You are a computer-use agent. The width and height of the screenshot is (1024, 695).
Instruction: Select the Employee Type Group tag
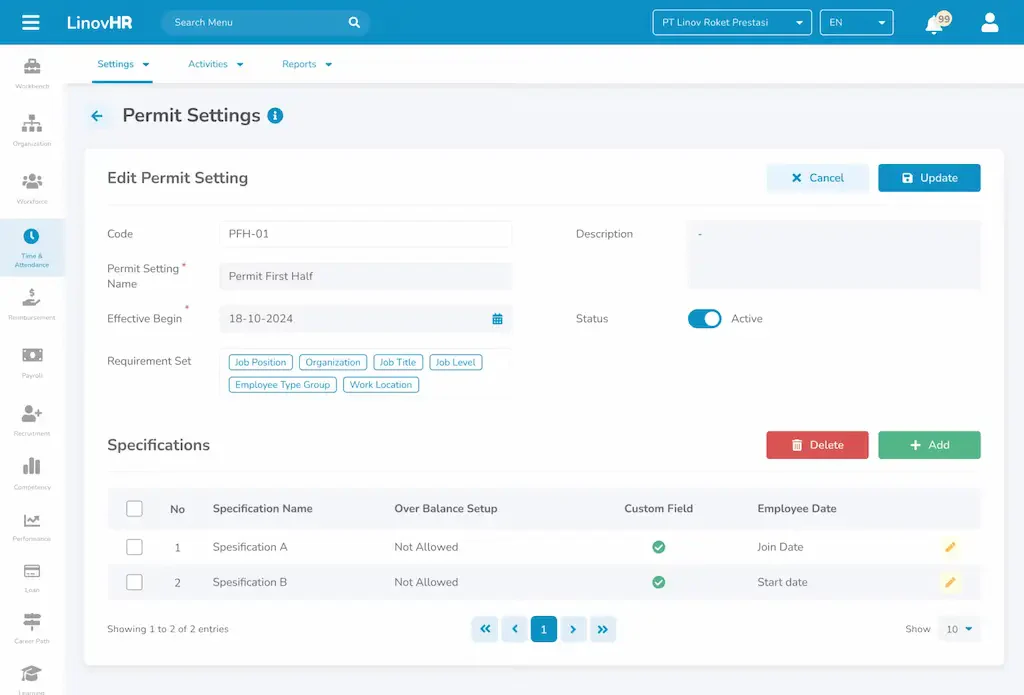pyautogui.click(x=283, y=385)
